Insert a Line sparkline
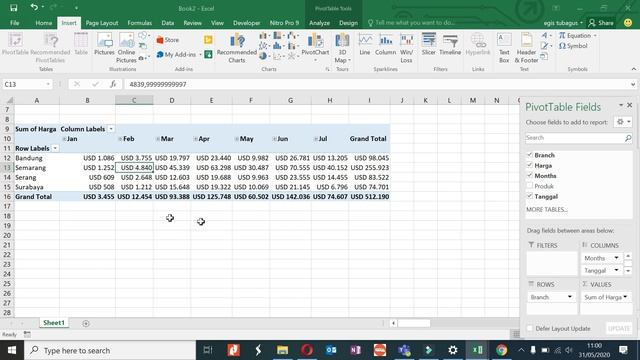The image size is (640, 360). 365,44
